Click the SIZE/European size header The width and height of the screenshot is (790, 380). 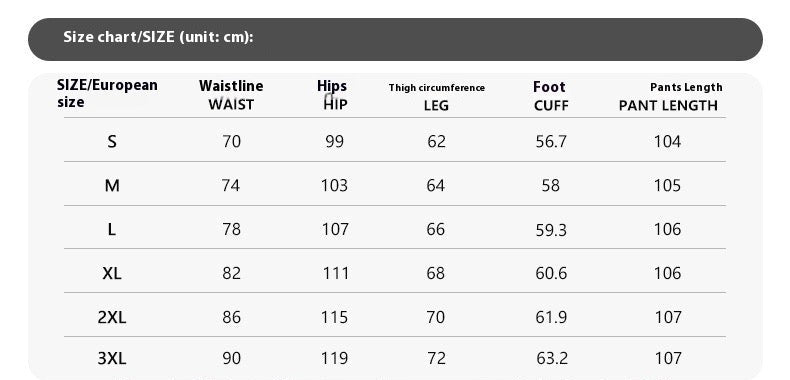pyautogui.click(x=107, y=93)
